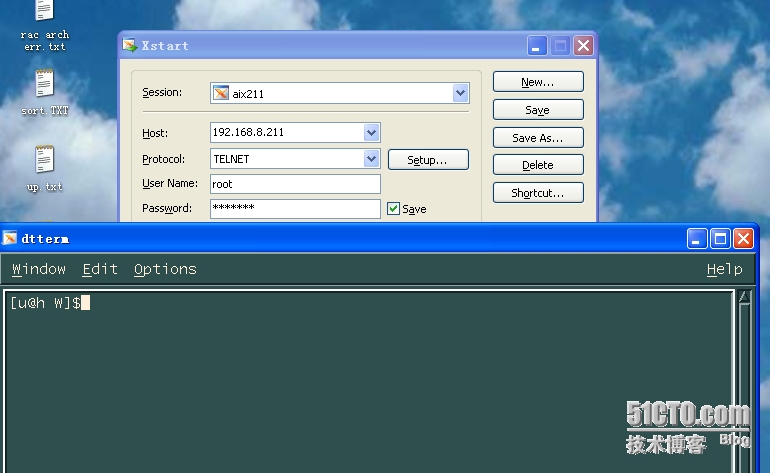Click the Xstart title bar app icon
Screen dimensions: 770x473
(x=130, y=45)
